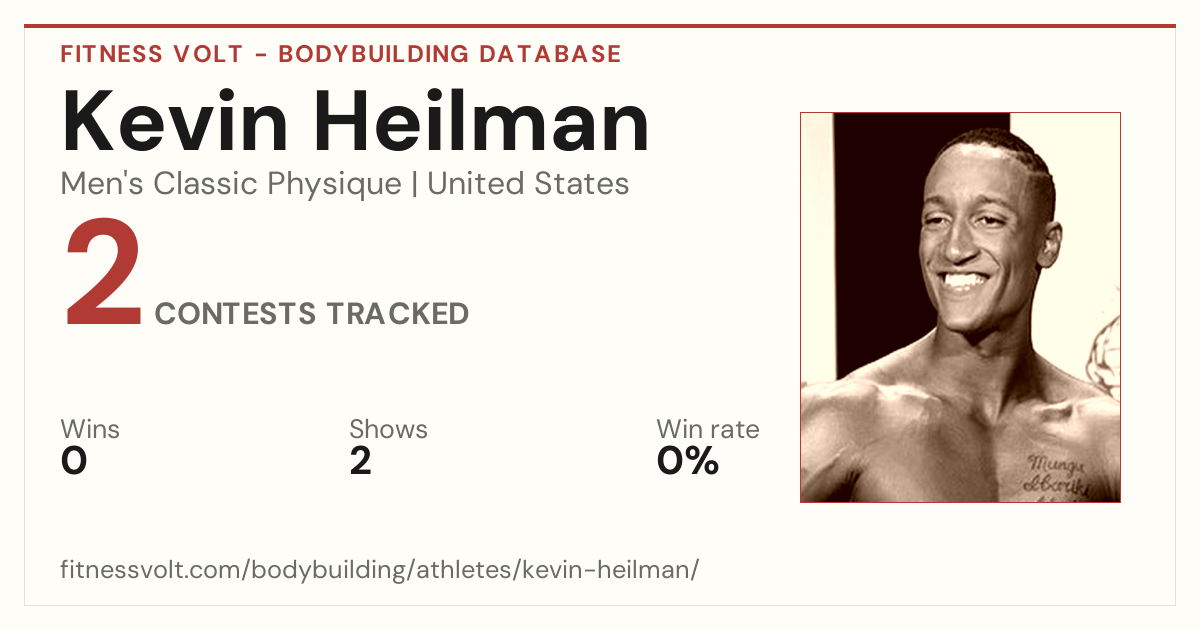Click the large red number 2
The width and height of the screenshot is (1200, 630).
pos(103,275)
